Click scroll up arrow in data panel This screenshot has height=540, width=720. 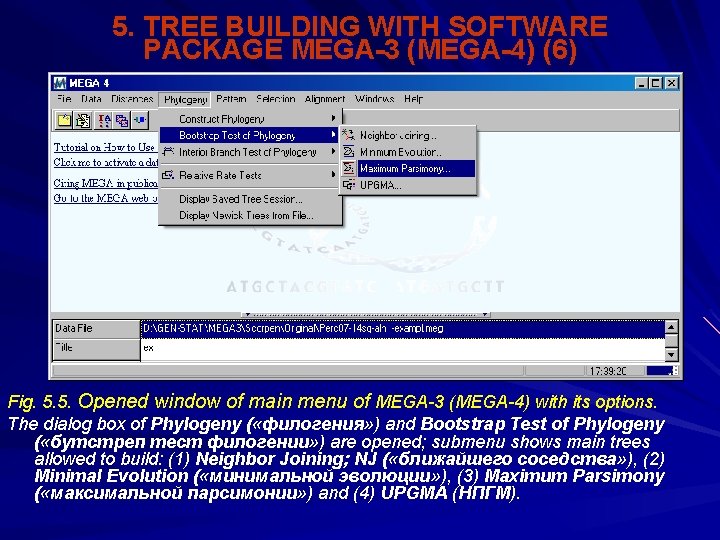pyautogui.click(x=671, y=327)
